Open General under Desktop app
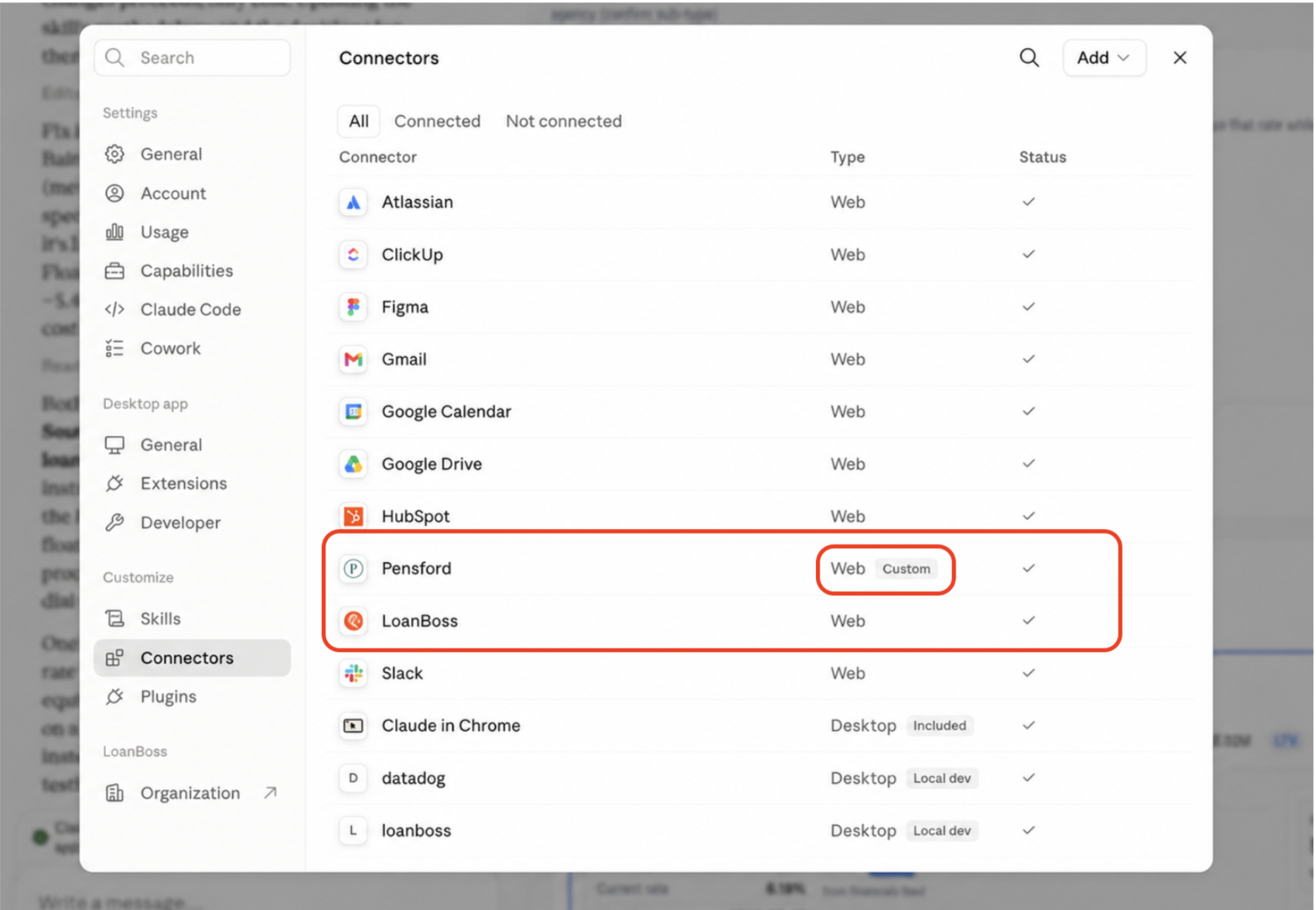Image resolution: width=1316 pixels, height=910 pixels. [x=192, y=445]
